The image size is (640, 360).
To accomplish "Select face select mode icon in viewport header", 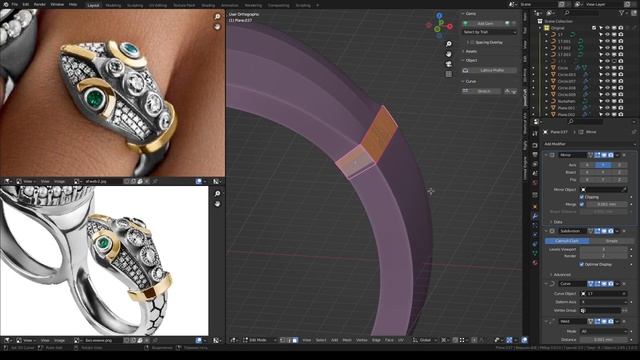I will pyautogui.click(x=295, y=340).
